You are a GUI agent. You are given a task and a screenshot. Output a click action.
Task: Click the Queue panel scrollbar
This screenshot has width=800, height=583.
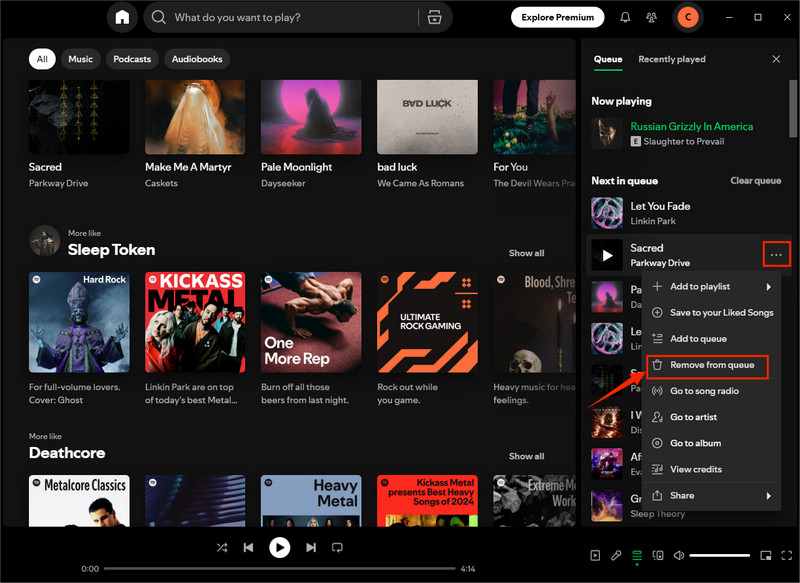(792, 108)
